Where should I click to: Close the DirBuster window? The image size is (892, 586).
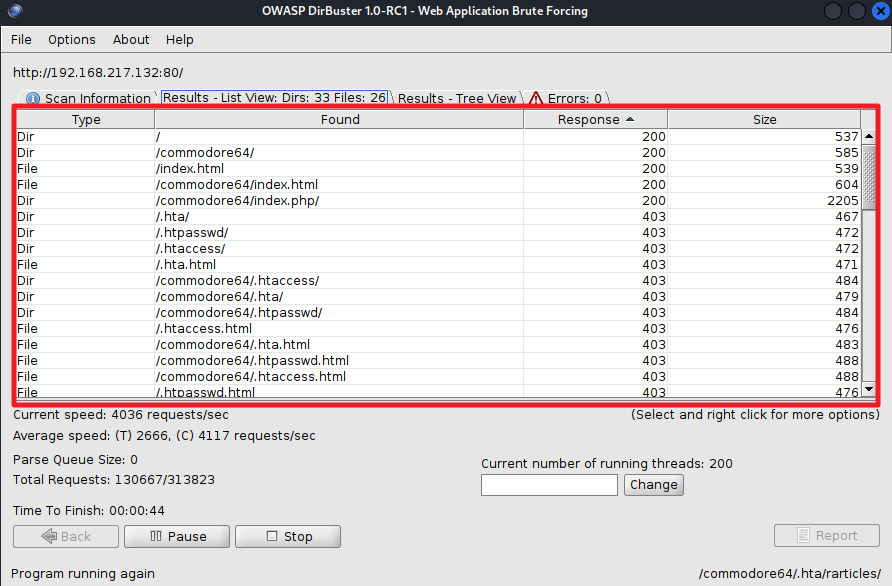(x=881, y=11)
